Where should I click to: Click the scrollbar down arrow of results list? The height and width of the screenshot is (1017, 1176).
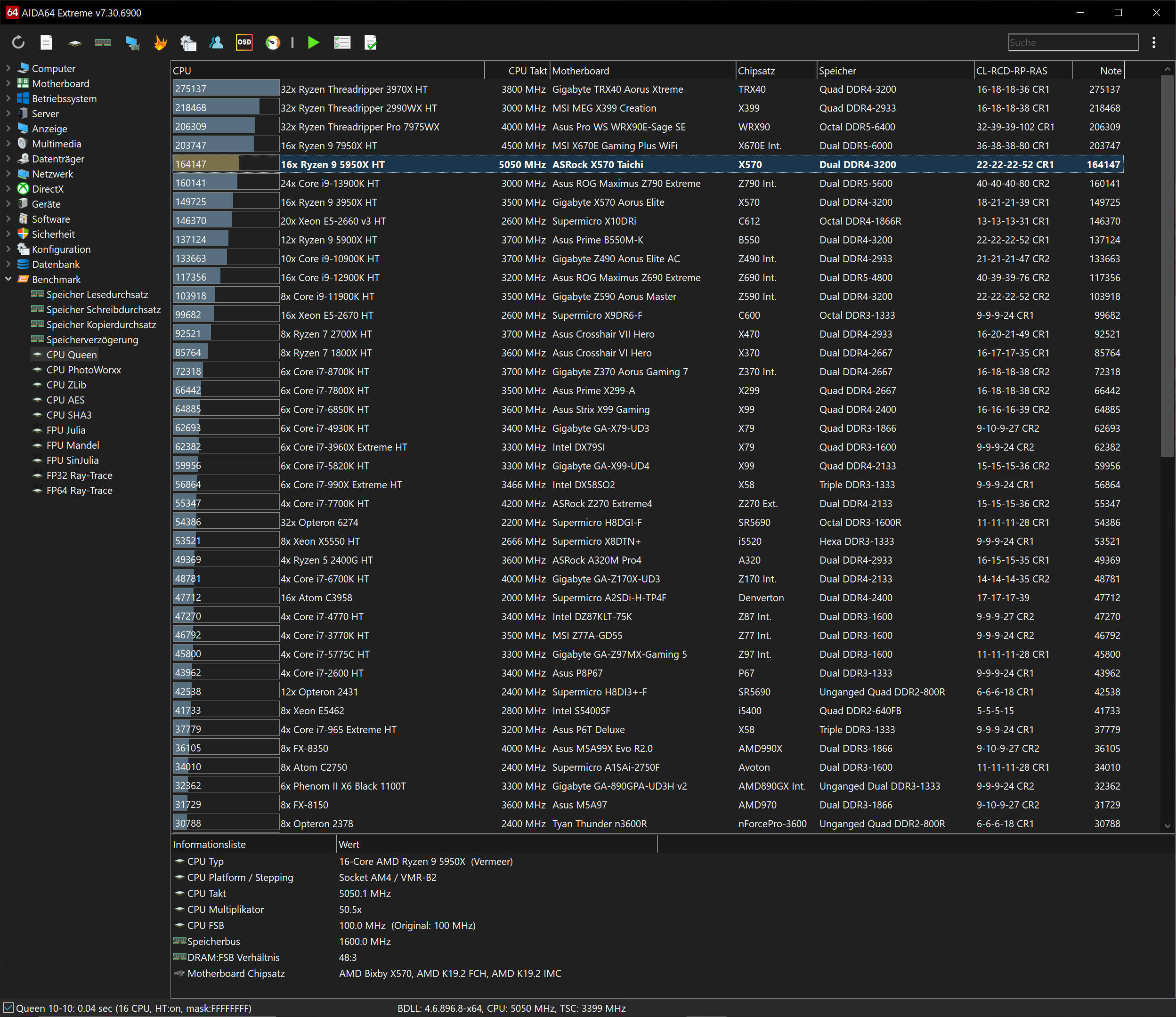point(1168,826)
